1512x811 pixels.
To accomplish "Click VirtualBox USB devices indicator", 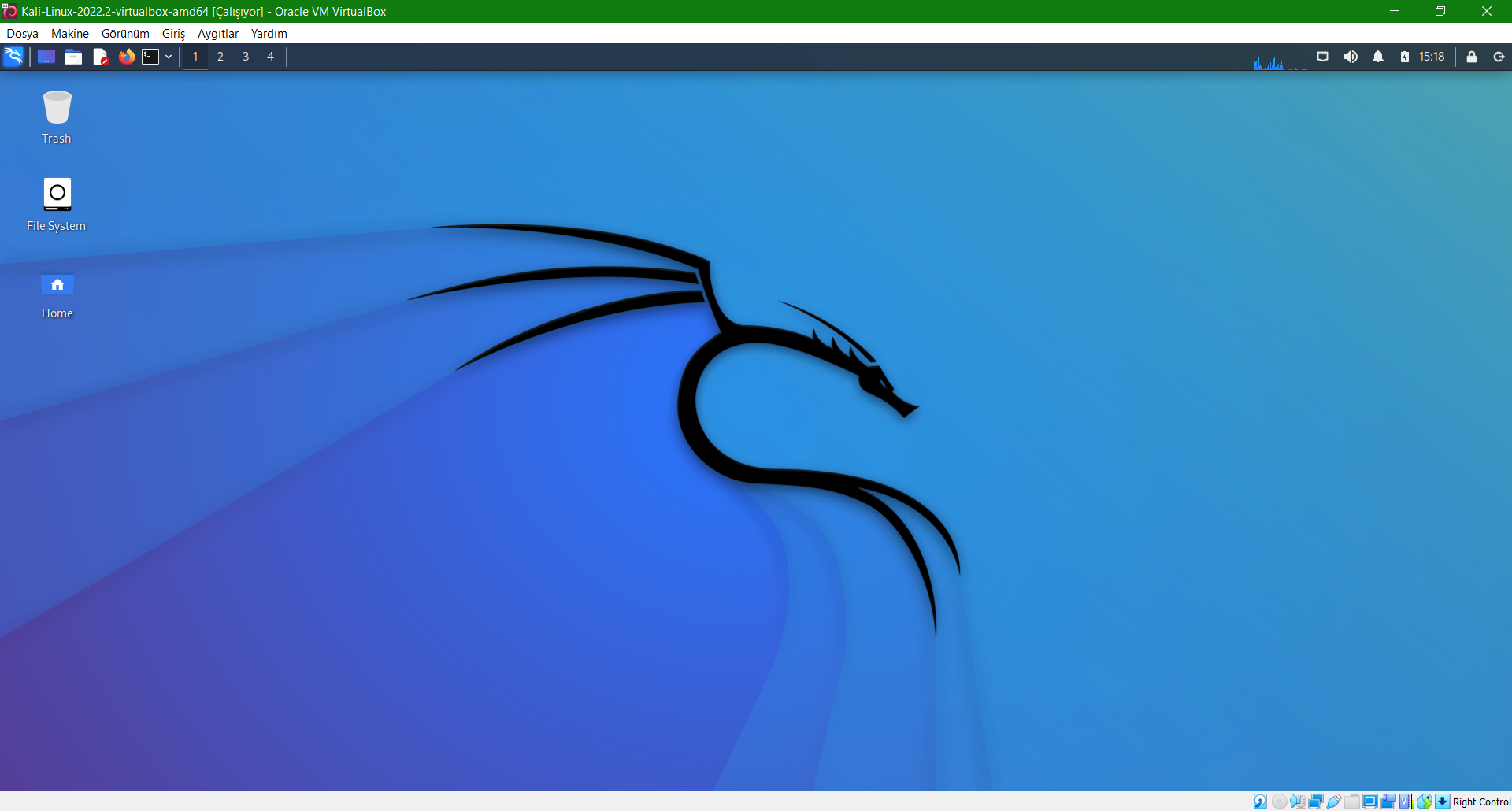I will click(1334, 802).
